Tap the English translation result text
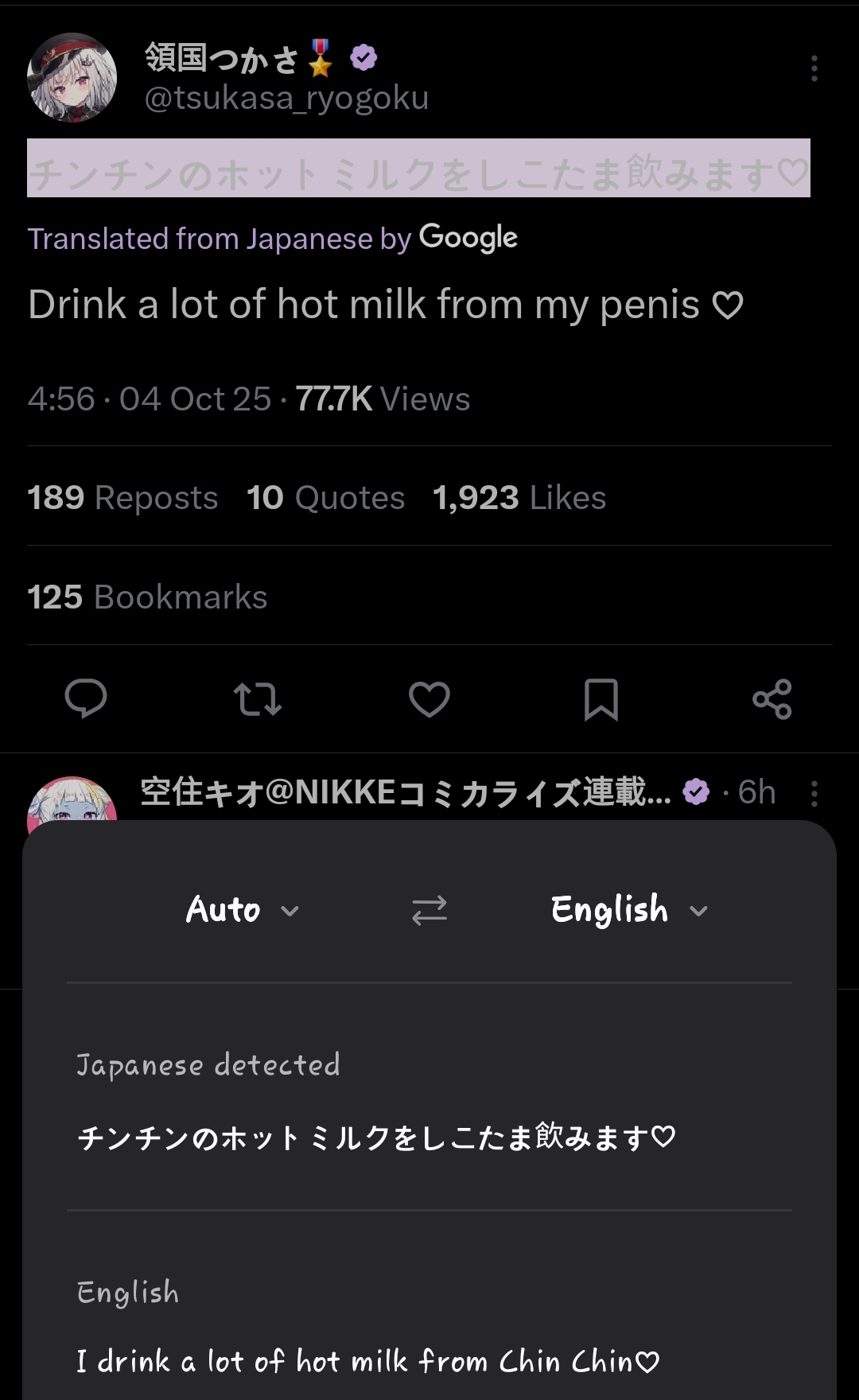Image resolution: width=859 pixels, height=1400 pixels. click(x=368, y=1362)
